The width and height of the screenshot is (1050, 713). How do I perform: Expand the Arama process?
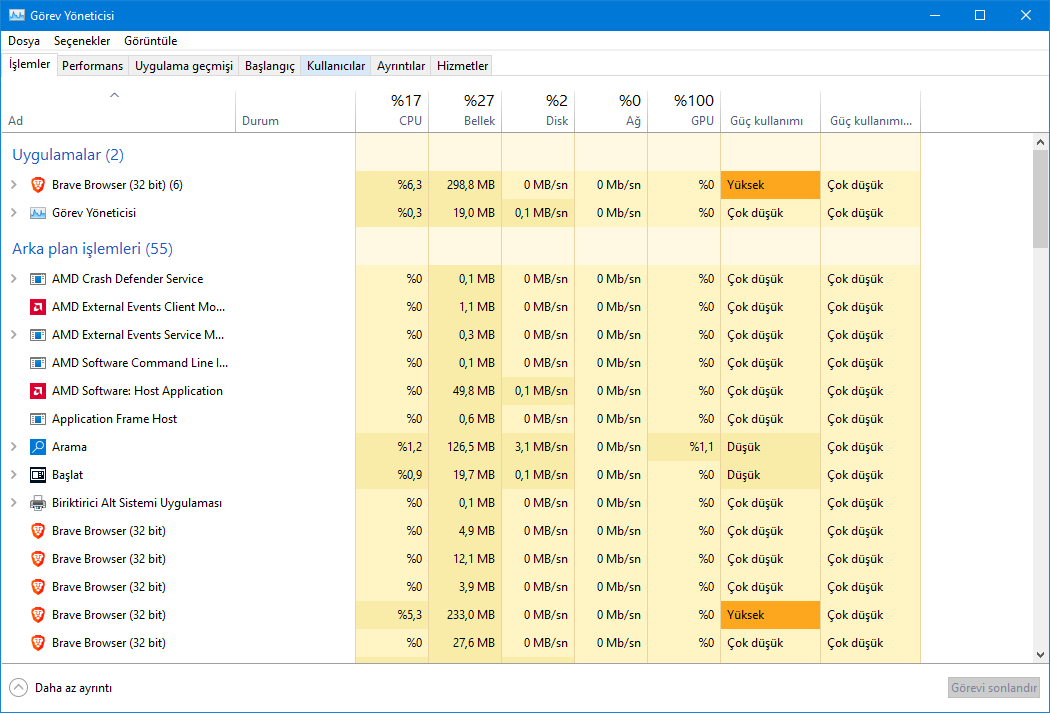13,447
